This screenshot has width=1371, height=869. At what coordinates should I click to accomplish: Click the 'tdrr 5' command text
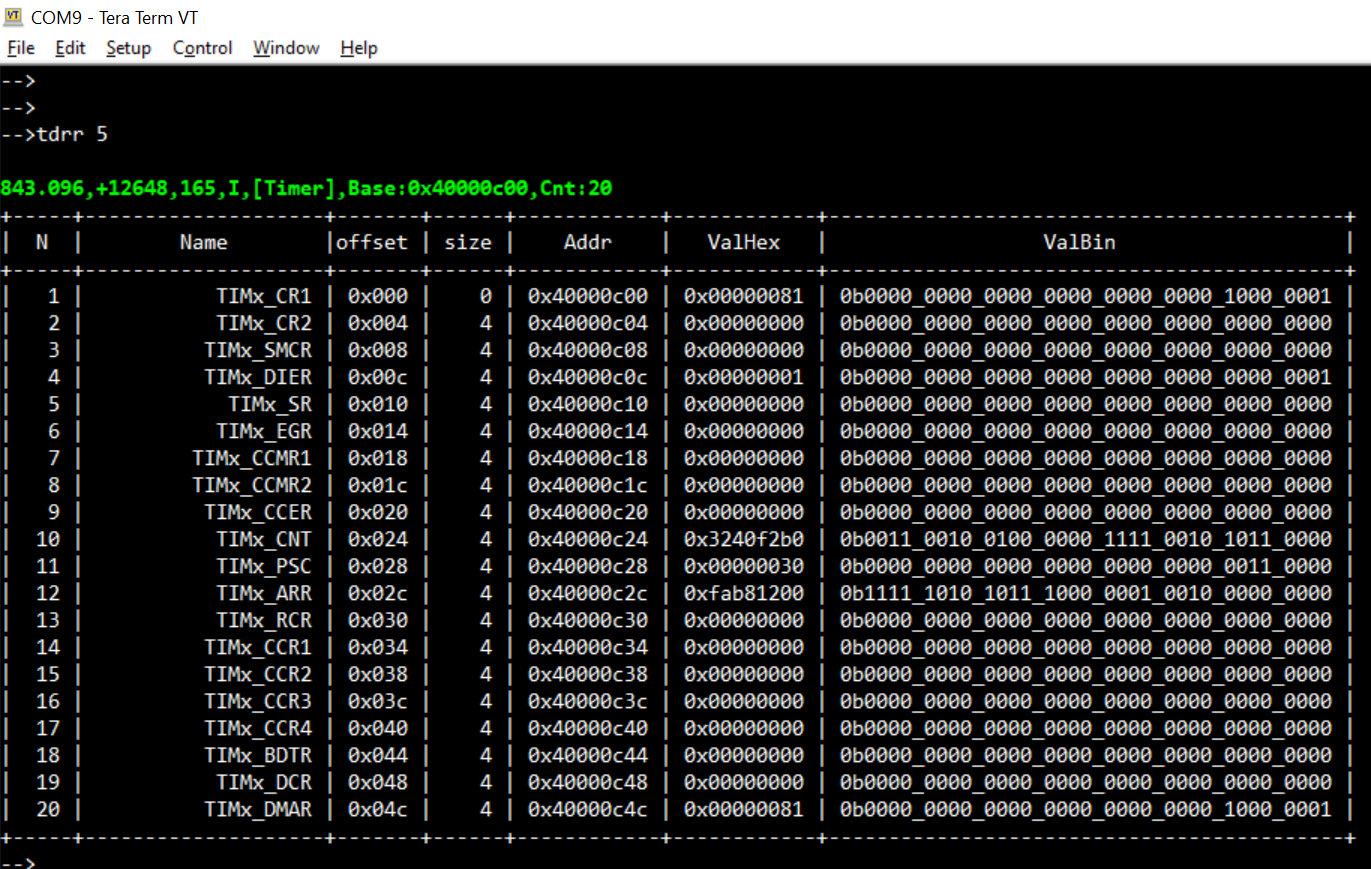pos(72,134)
